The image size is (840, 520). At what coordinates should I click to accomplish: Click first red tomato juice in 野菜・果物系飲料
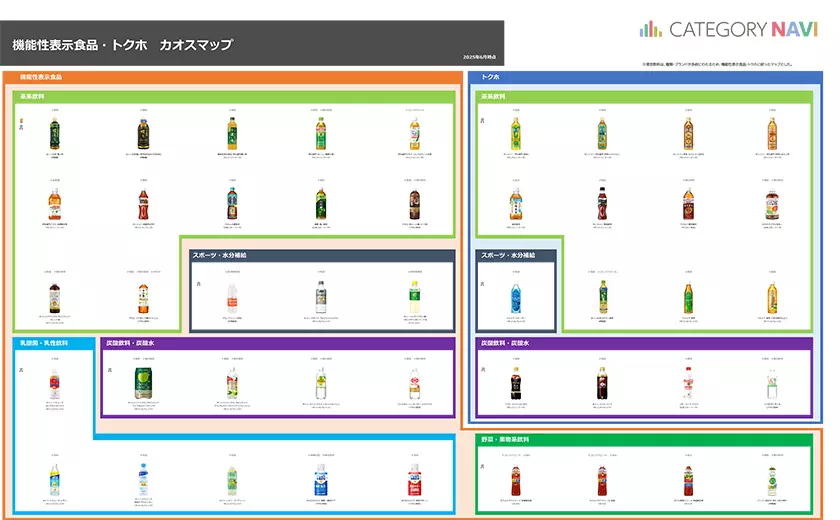point(515,481)
